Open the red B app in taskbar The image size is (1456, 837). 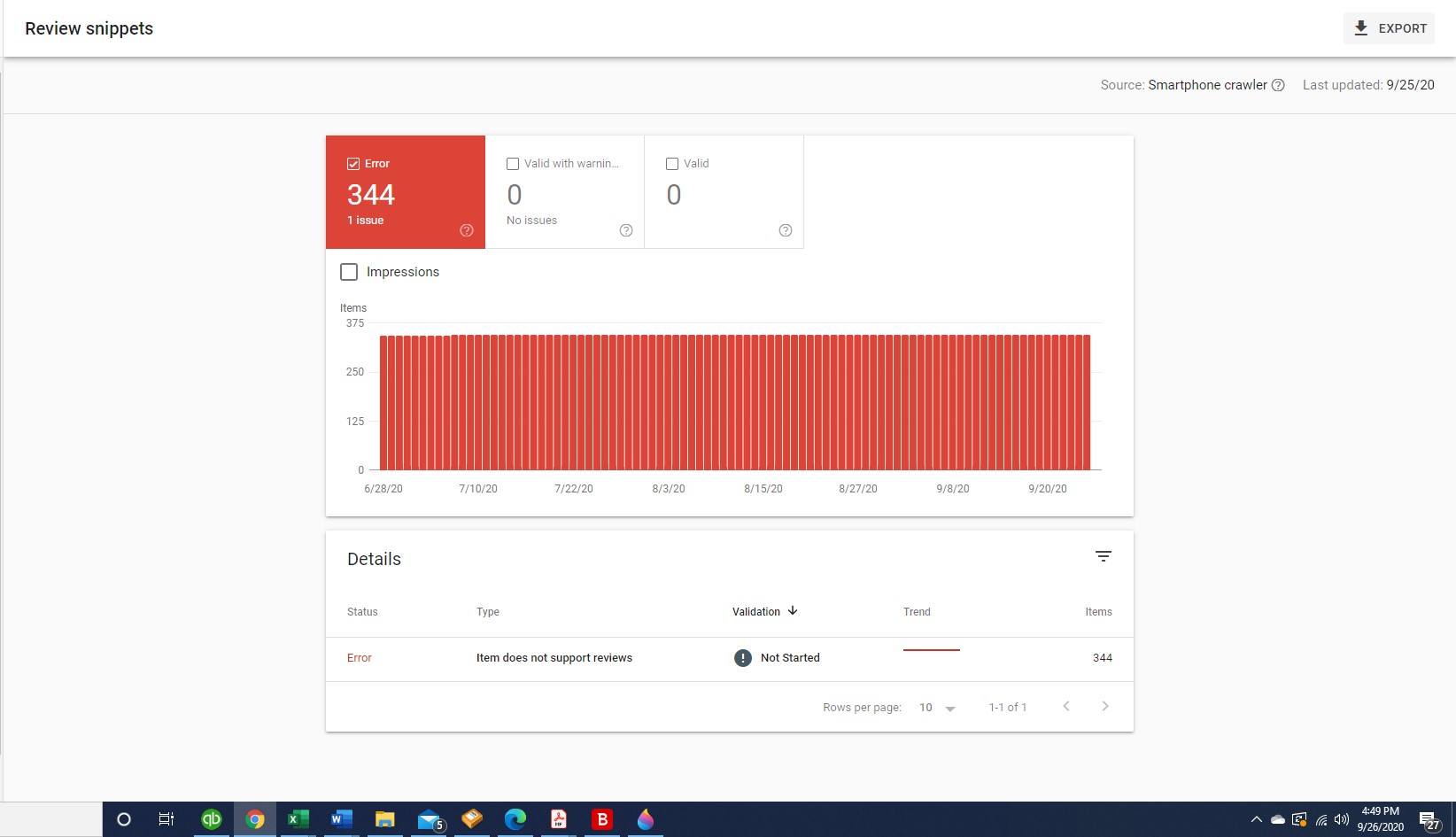tap(602, 819)
